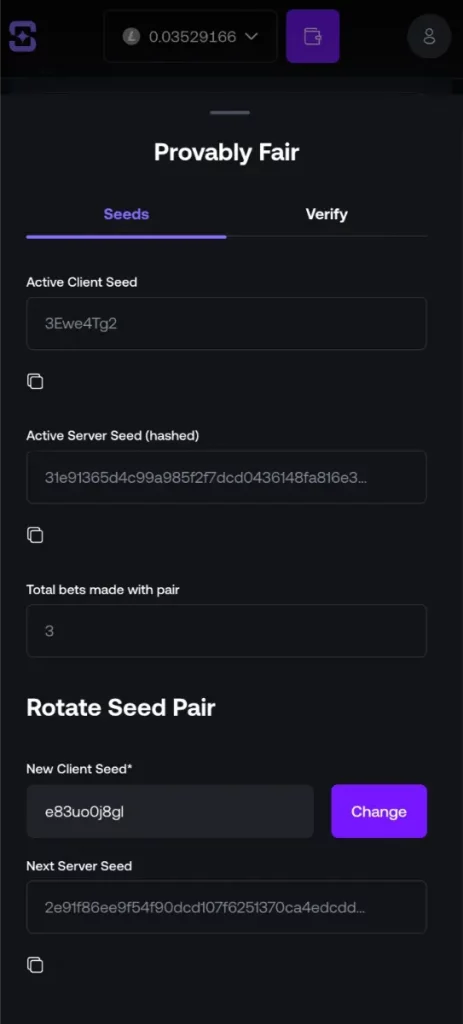The width and height of the screenshot is (463, 1024).
Task: Open the 0.03529166 balance selector
Action: coord(191,37)
